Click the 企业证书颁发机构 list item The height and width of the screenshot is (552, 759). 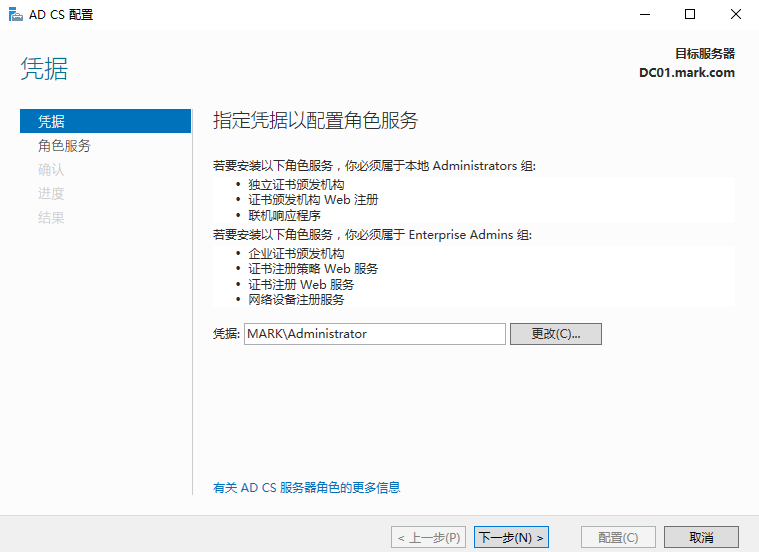click(296, 254)
